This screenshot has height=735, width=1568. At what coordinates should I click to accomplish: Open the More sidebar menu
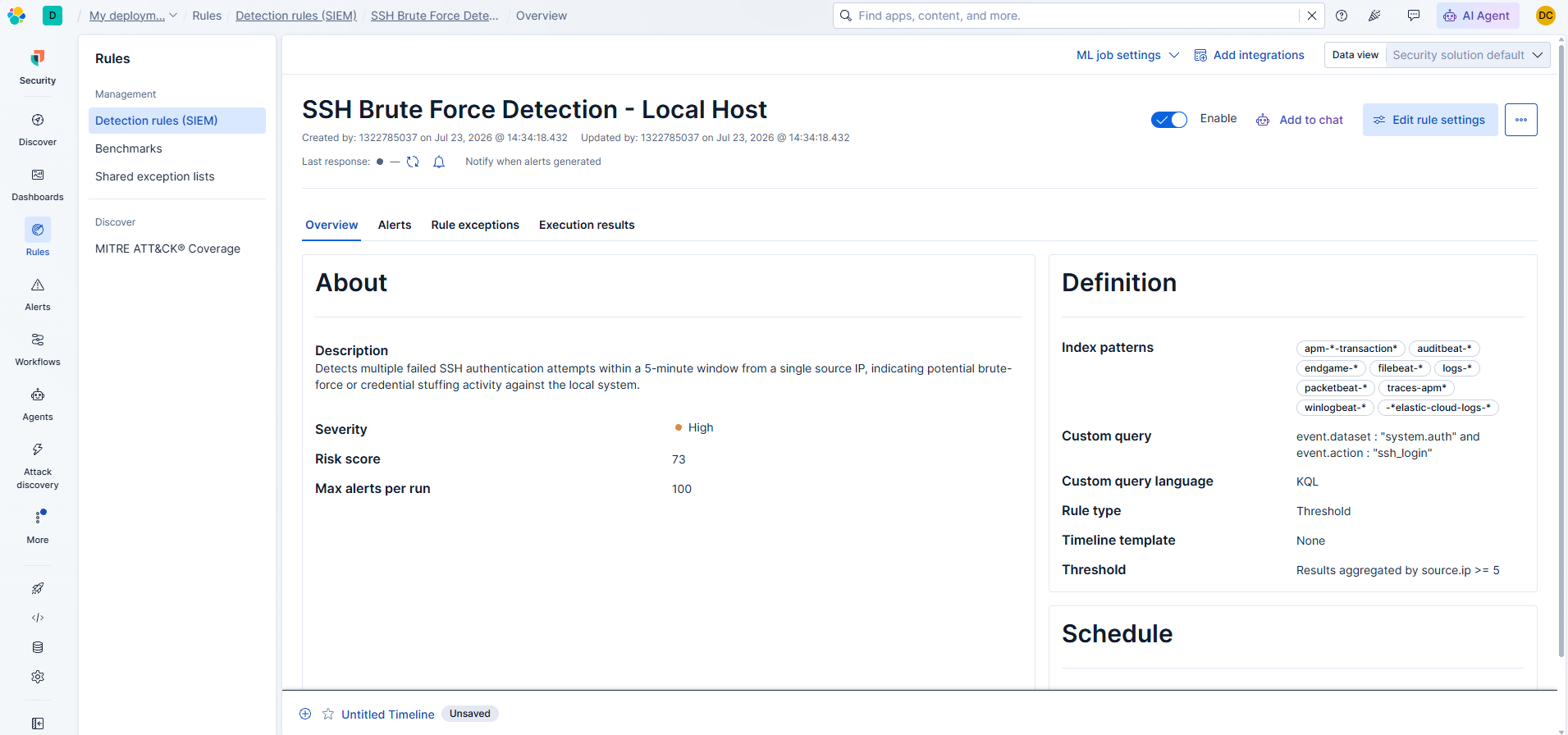(x=38, y=527)
